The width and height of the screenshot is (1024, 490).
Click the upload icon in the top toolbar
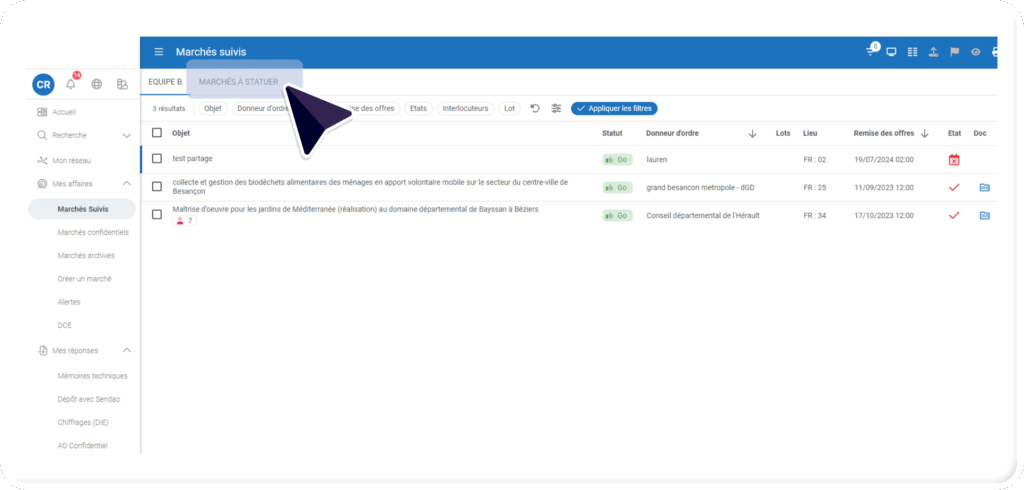933,52
